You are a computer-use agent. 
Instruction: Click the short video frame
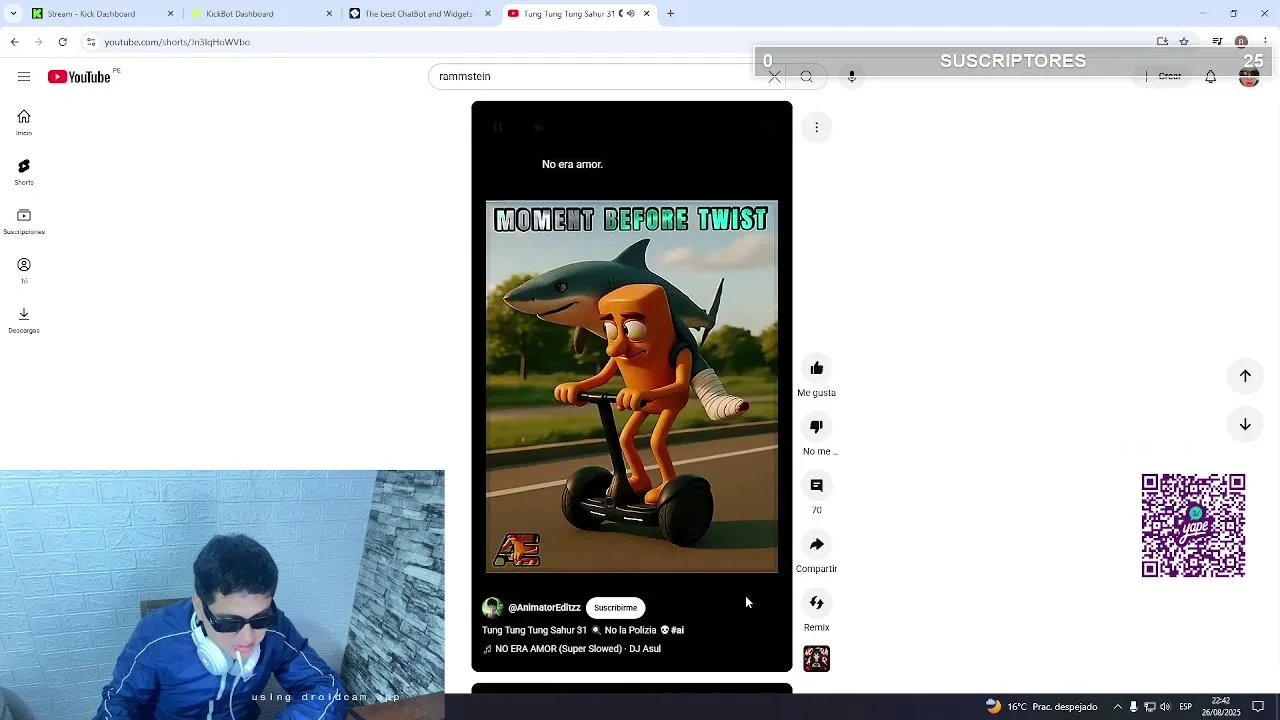pos(631,387)
